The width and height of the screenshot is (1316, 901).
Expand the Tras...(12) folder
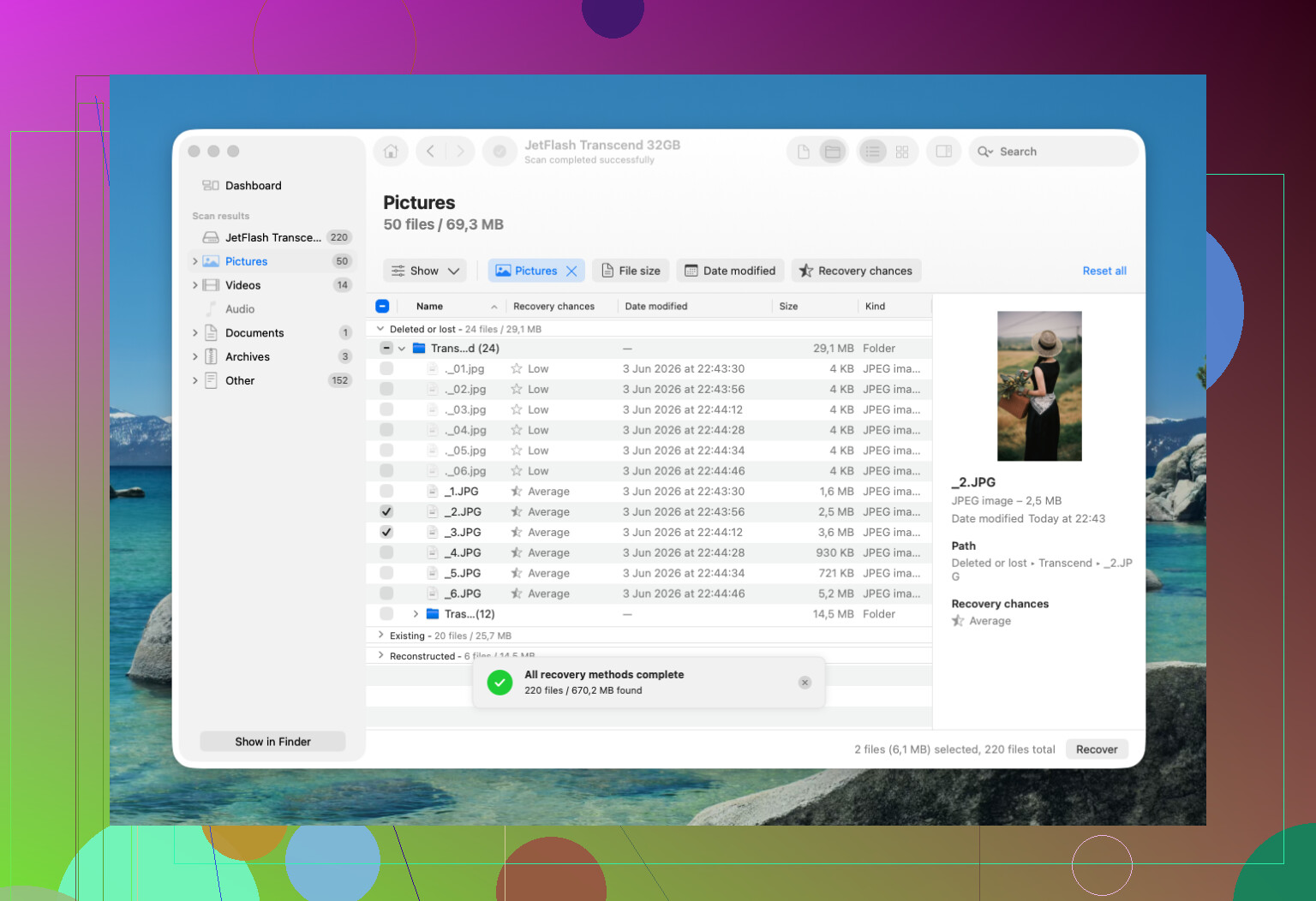pos(416,614)
